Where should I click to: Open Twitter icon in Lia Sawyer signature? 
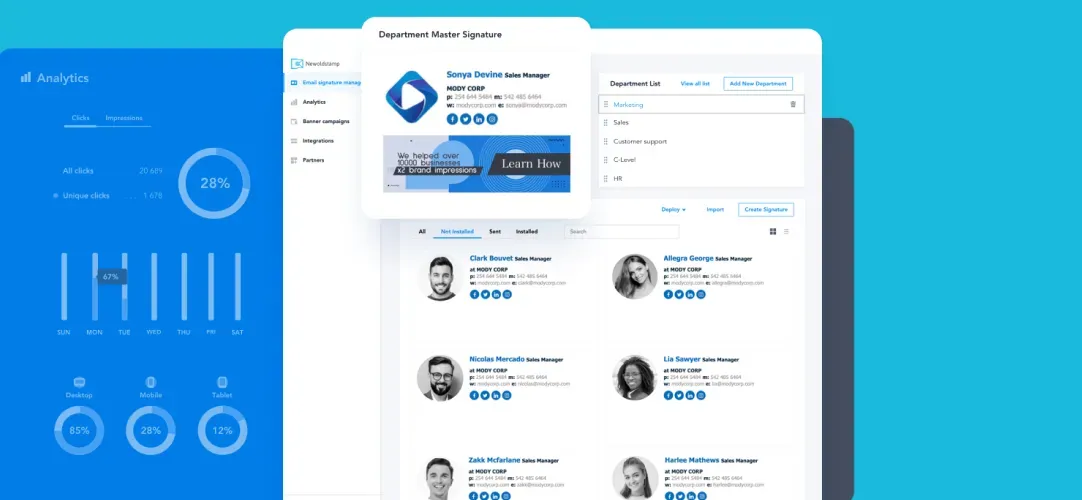click(x=679, y=396)
